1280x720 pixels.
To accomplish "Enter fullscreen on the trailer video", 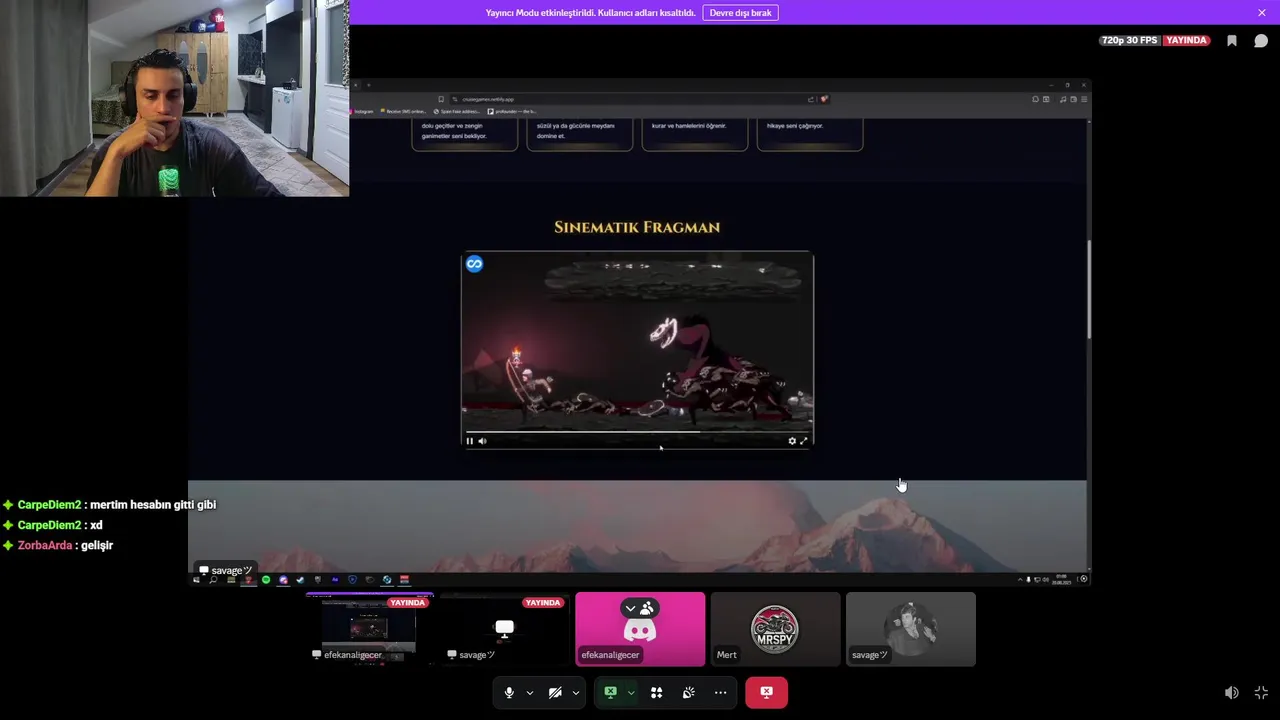I will point(803,441).
